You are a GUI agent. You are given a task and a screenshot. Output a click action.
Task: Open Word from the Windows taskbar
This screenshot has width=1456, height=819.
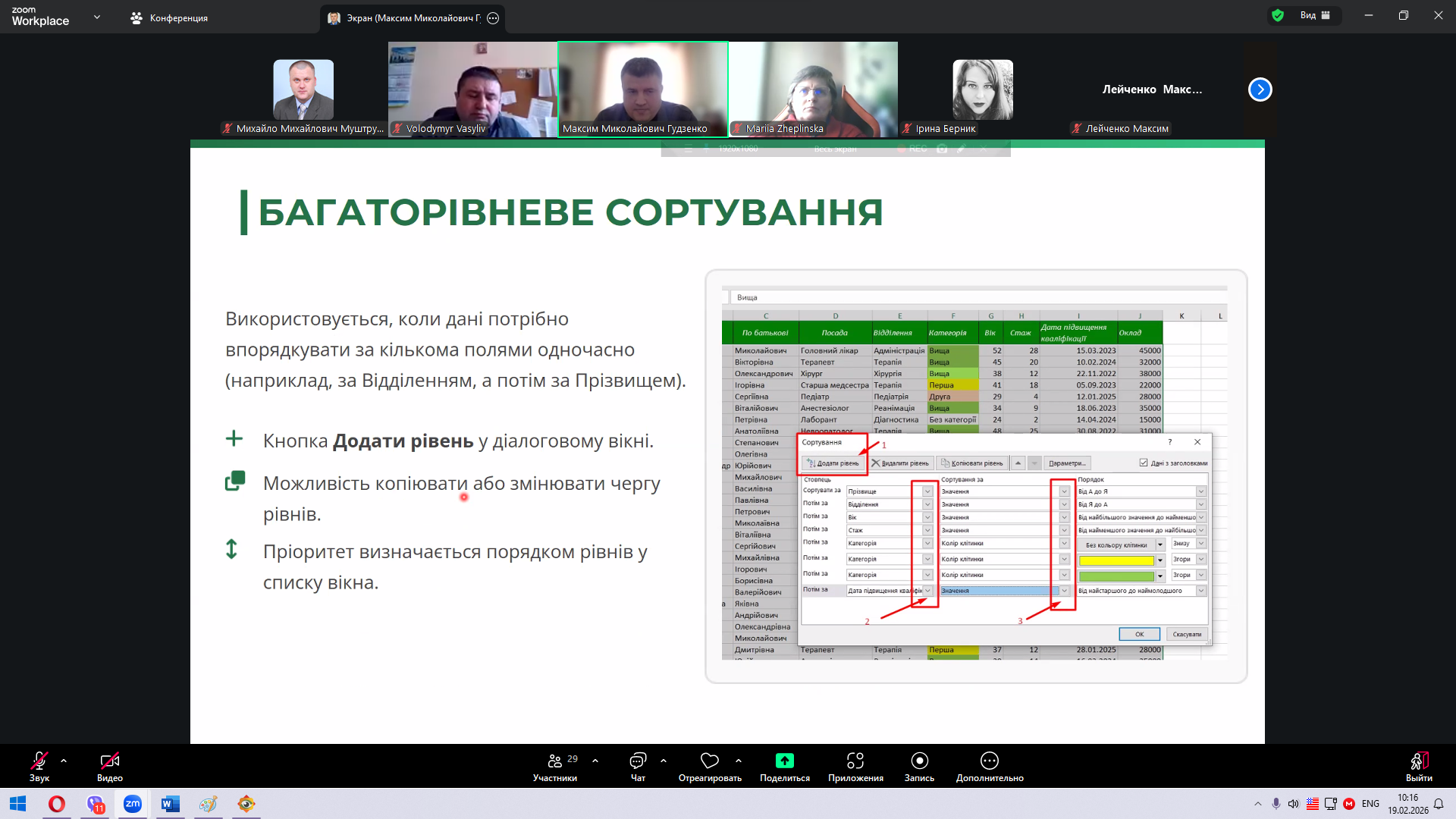point(171,804)
